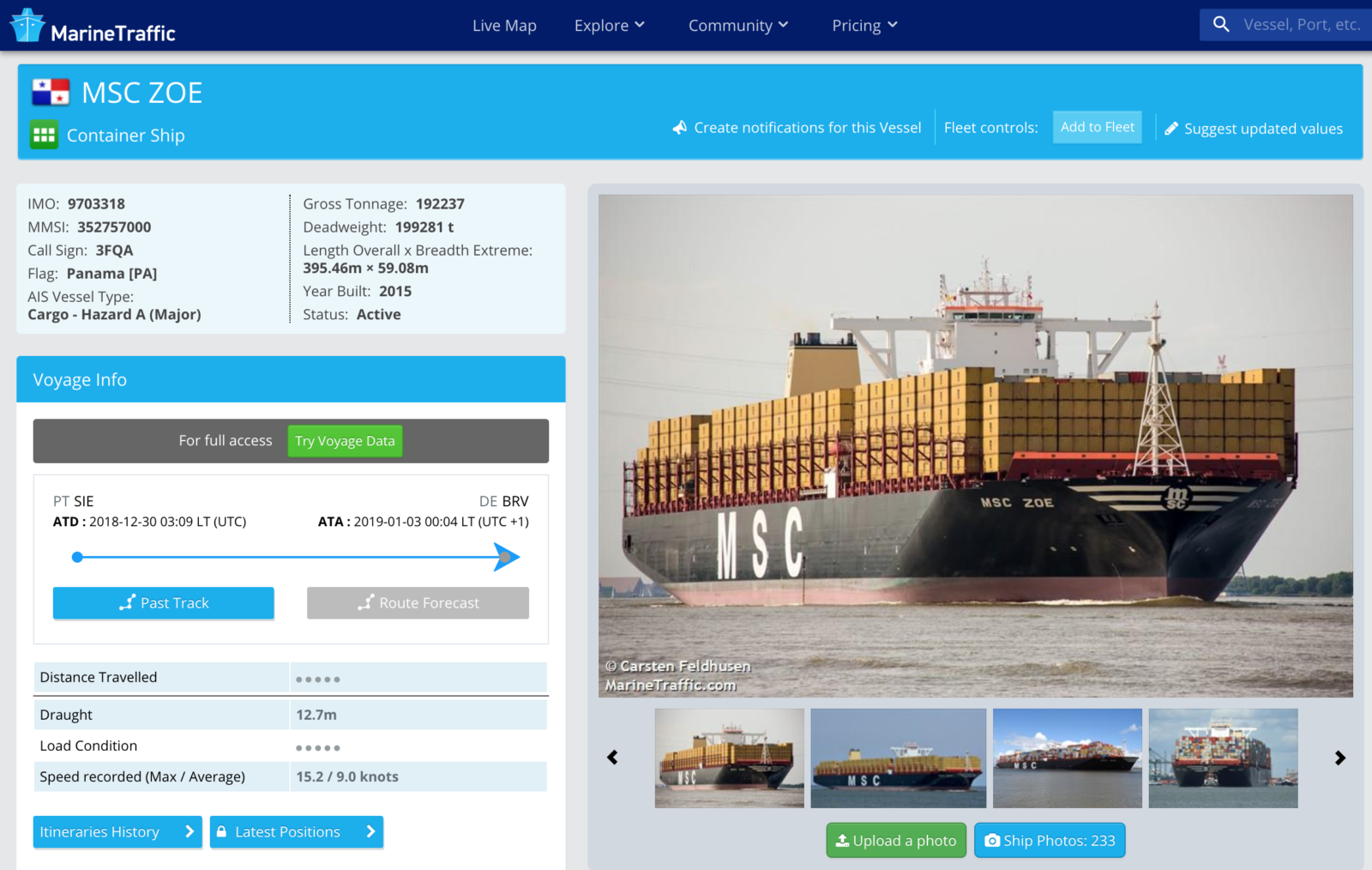Viewport: 1372px width, 870px height.
Task: Click Create notifications for this Vessel
Action: tap(797, 128)
